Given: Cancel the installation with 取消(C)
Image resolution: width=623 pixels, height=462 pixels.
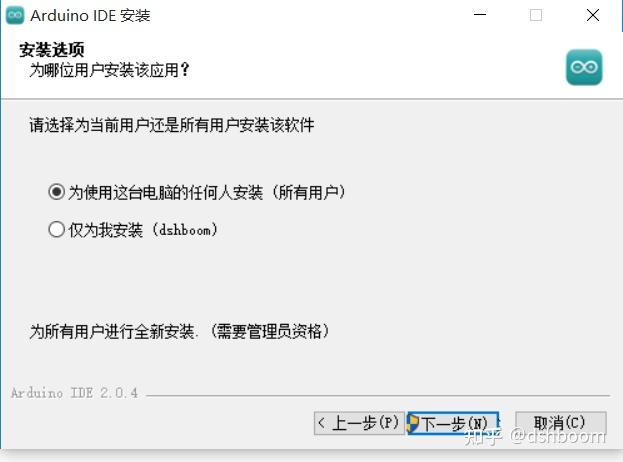Looking at the screenshot, I should coord(561,423).
